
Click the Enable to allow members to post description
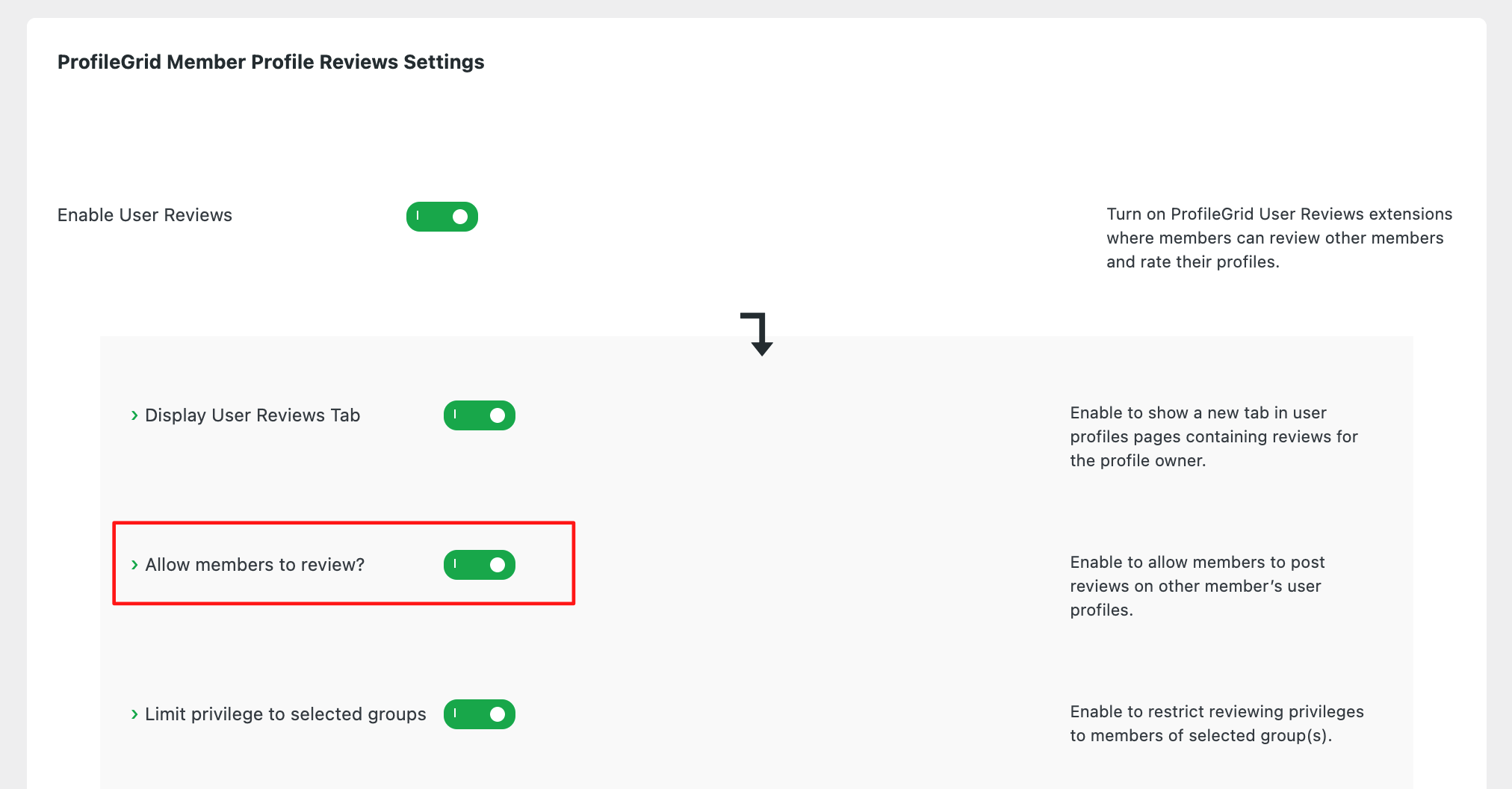1197,586
